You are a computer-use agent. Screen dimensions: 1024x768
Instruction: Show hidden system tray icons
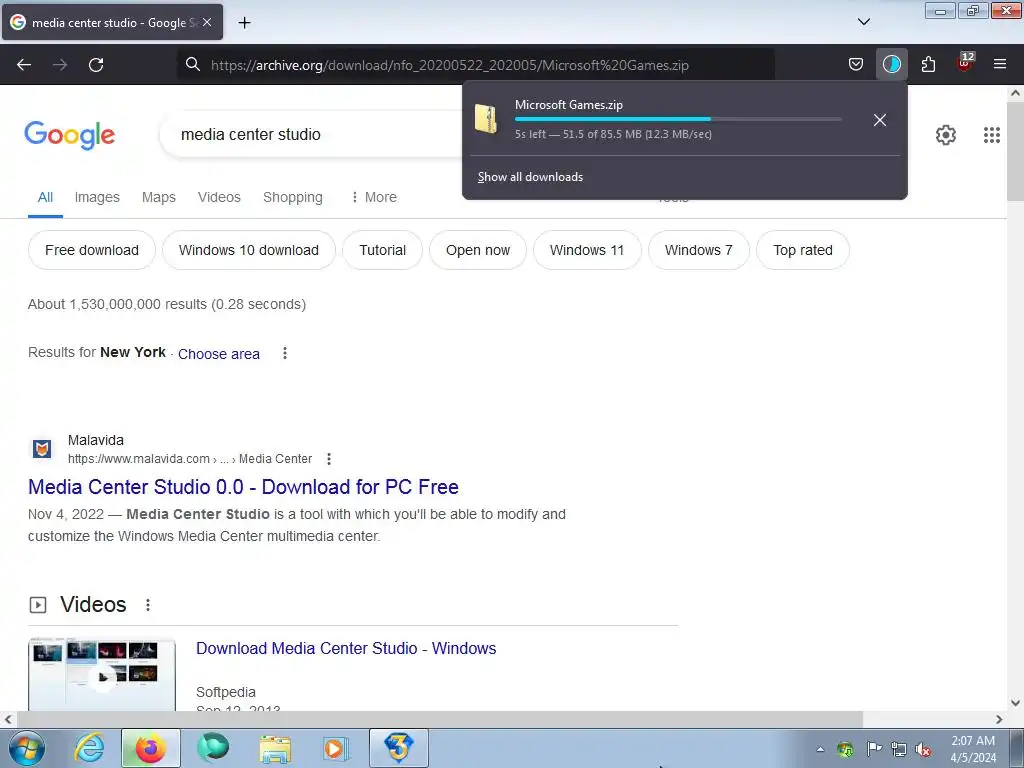point(820,749)
